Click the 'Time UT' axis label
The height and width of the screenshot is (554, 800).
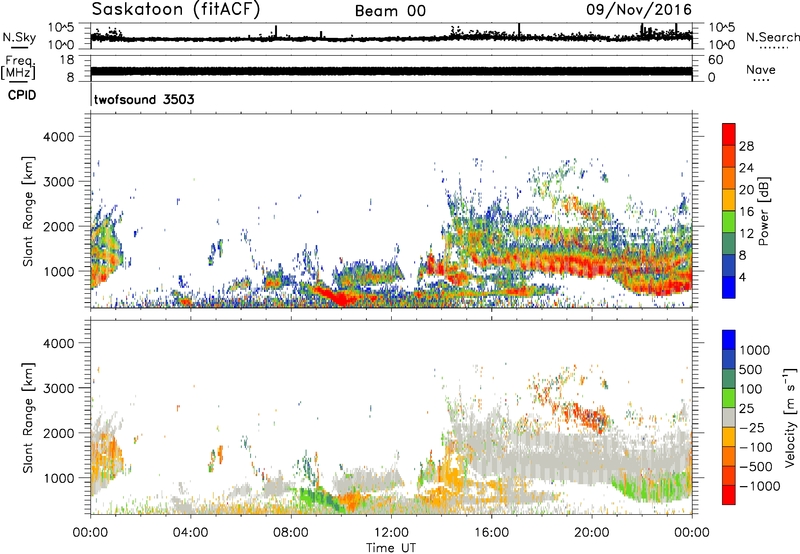391,547
